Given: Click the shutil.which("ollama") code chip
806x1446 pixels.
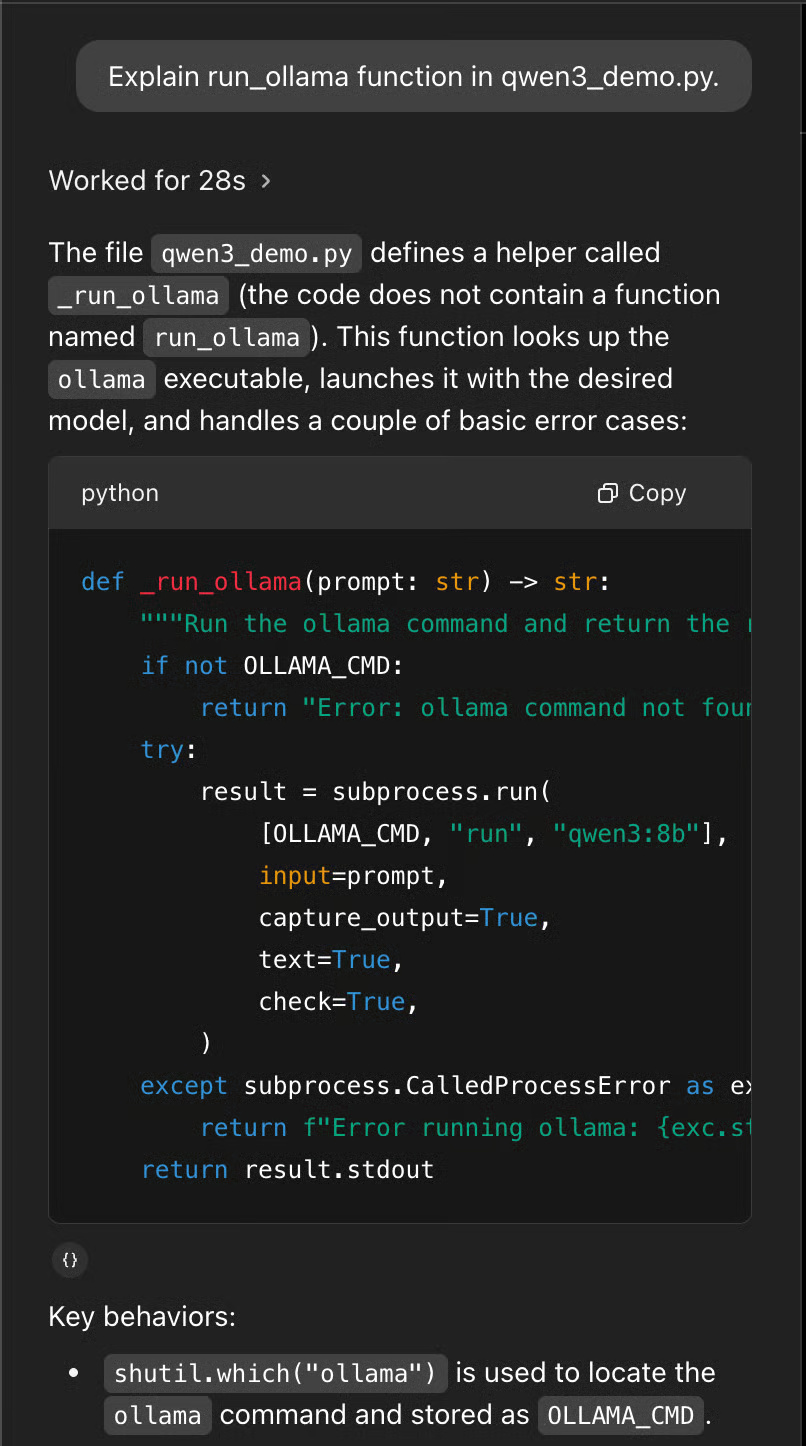Looking at the screenshot, I should (x=275, y=1373).
